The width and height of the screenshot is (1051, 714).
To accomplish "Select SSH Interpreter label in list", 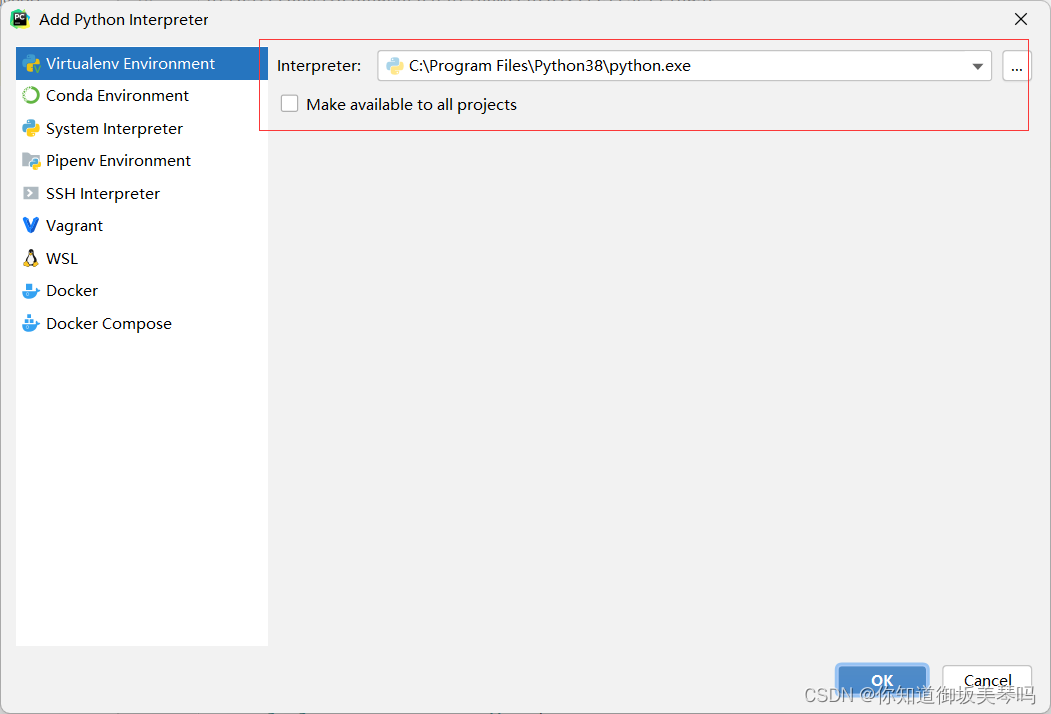I will click(103, 194).
